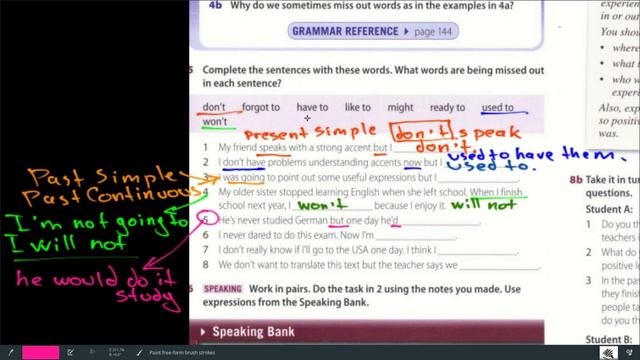640x360 pixels.
Task: Expand the Speaking Bank triangle
Action: [203, 332]
